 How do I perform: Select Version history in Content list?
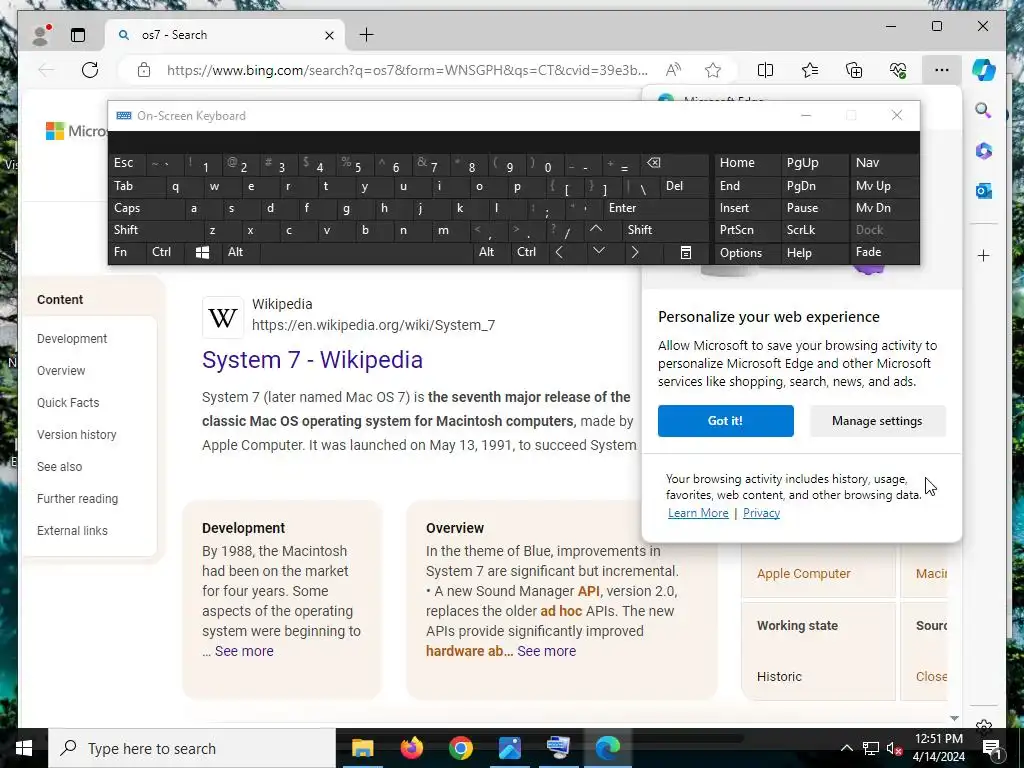(76, 435)
